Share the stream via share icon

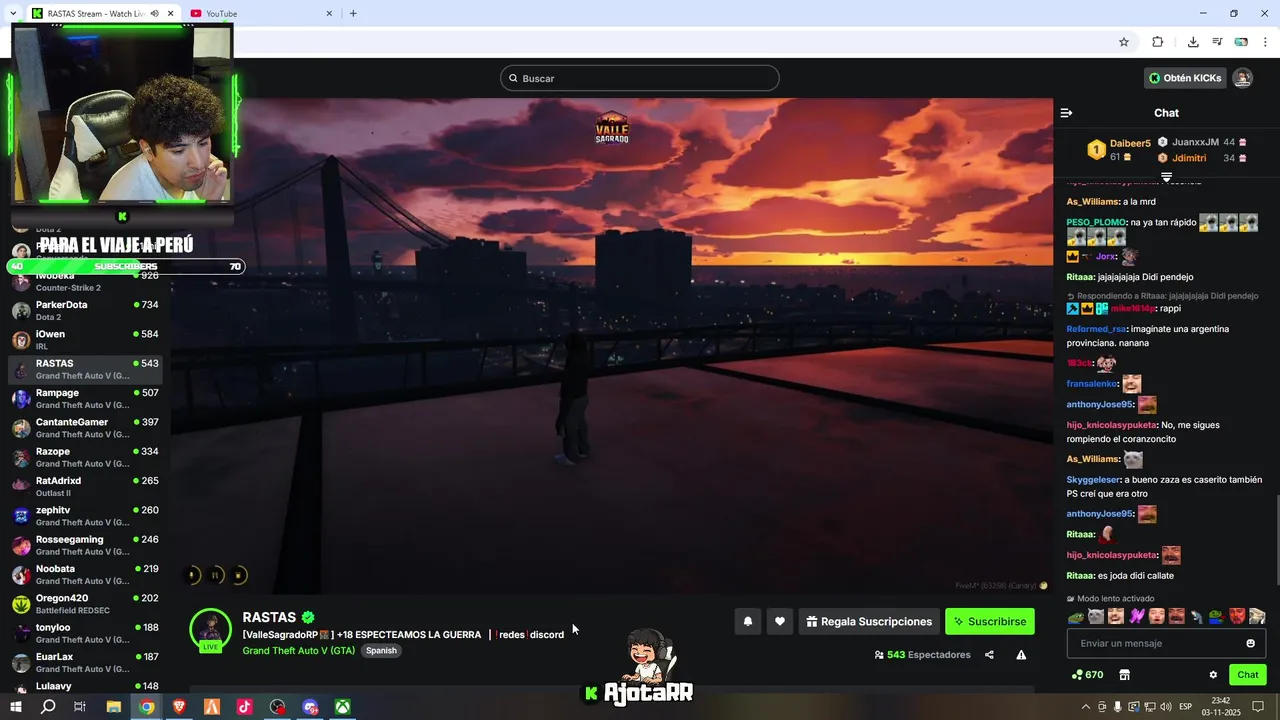coord(989,655)
